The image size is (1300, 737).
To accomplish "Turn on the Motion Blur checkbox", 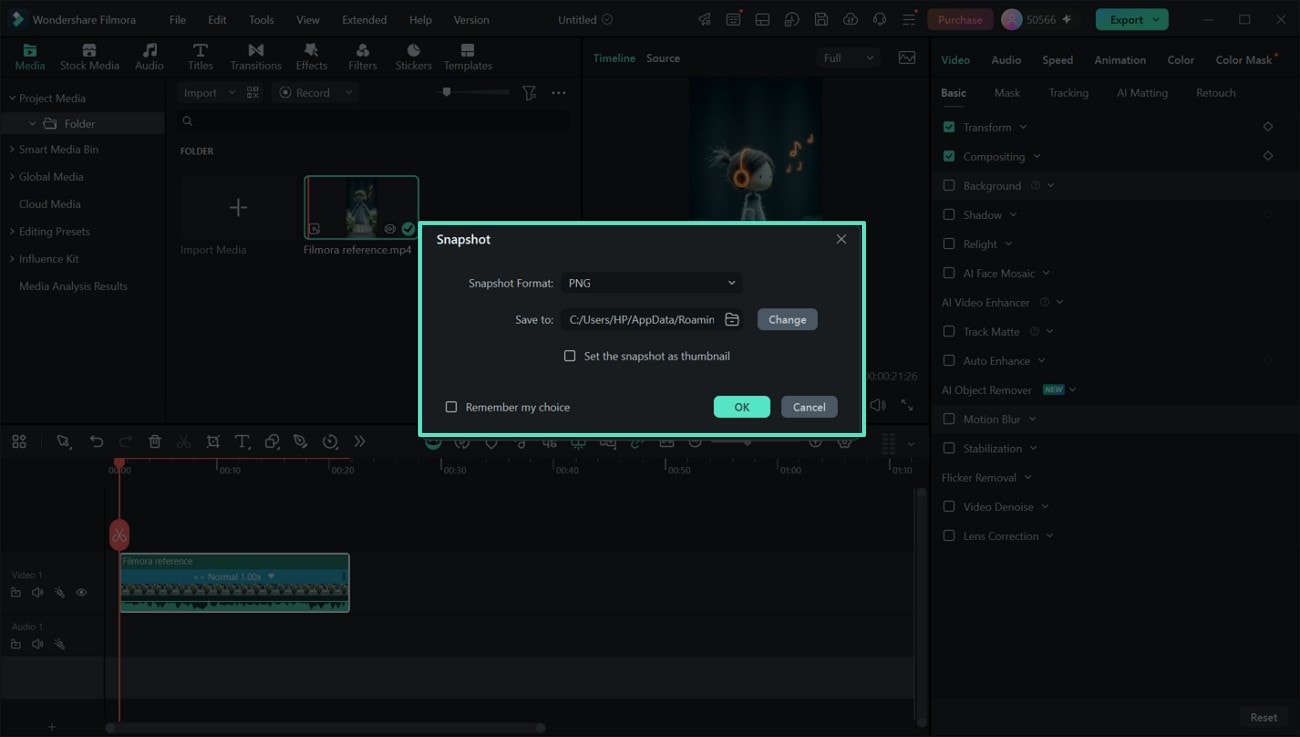I will 949,419.
